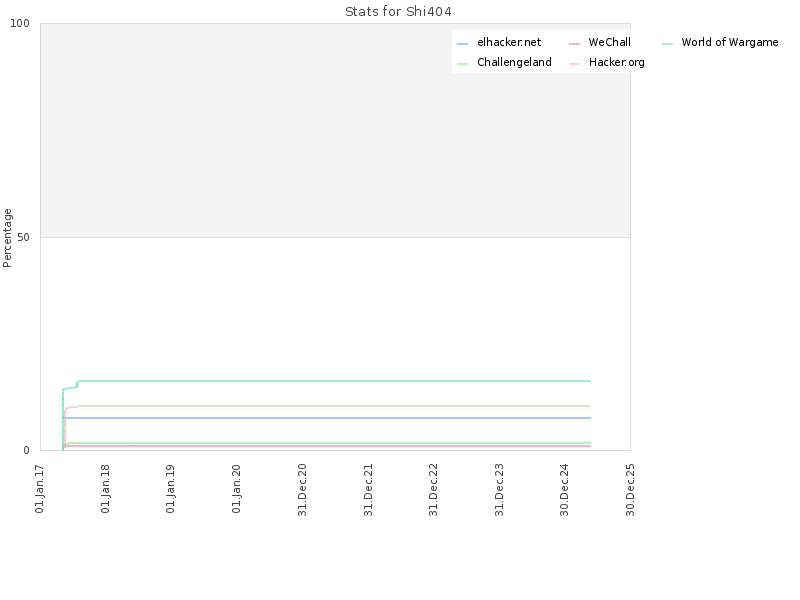Click the WeChall pink legend swatch
The image size is (800, 600).
[574, 44]
